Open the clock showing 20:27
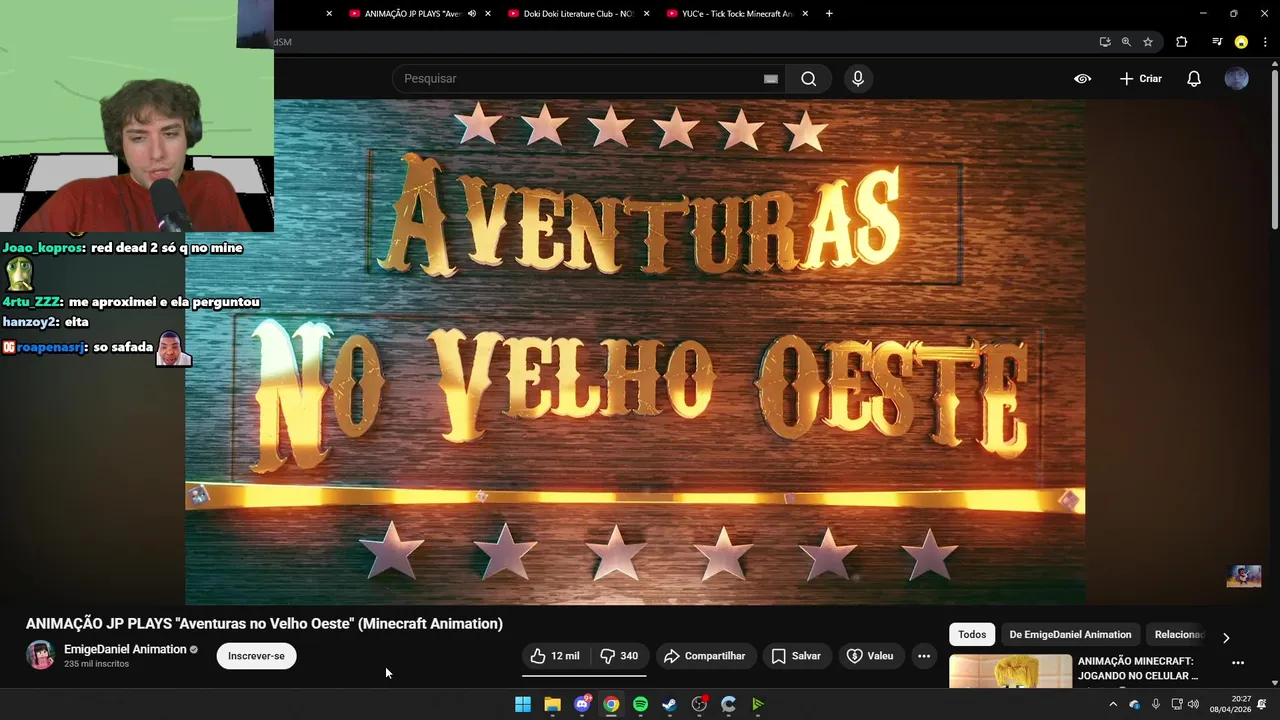This screenshot has height=720, width=1280. click(1229, 704)
